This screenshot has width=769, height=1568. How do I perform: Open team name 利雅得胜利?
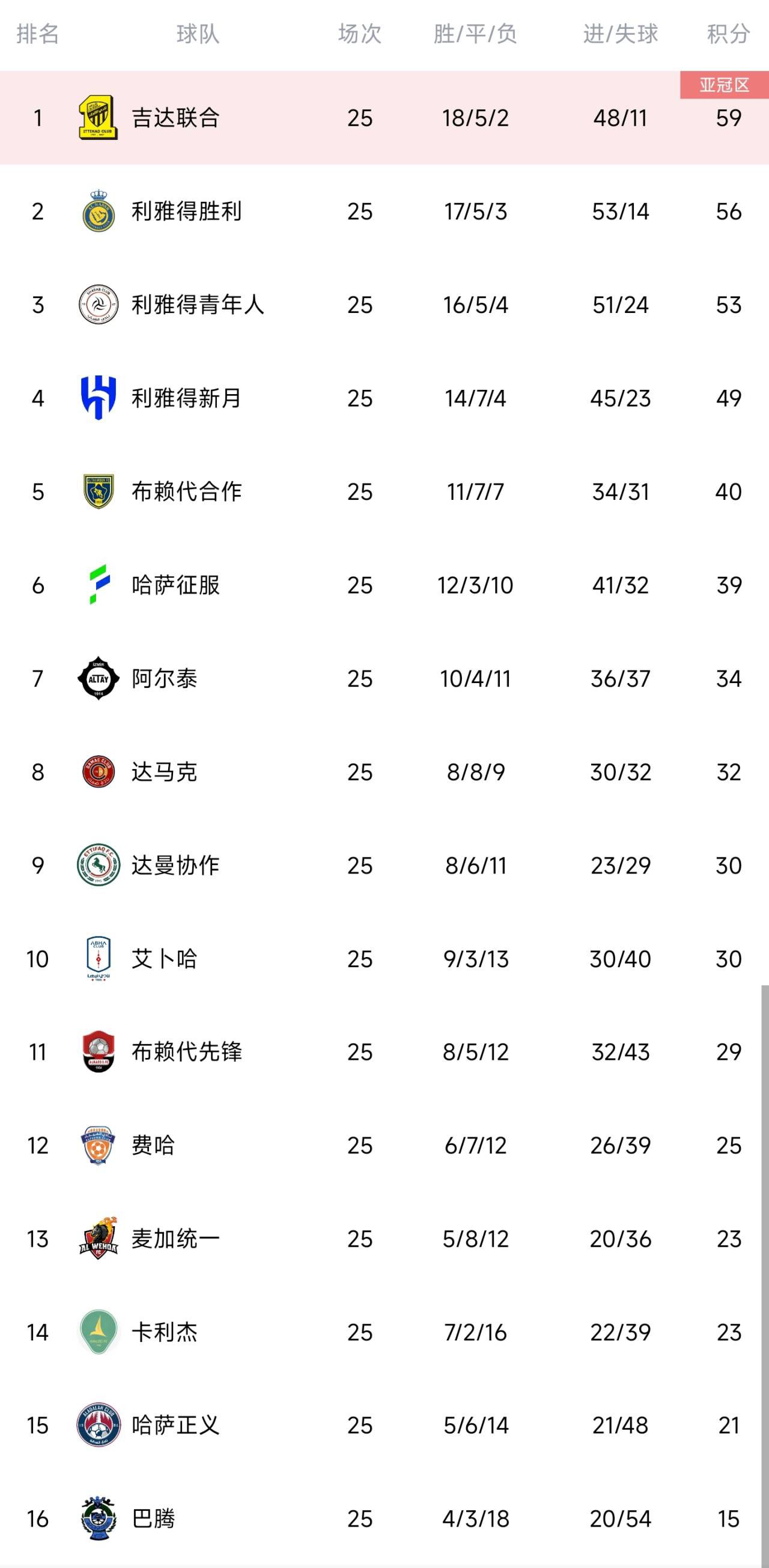[187, 211]
